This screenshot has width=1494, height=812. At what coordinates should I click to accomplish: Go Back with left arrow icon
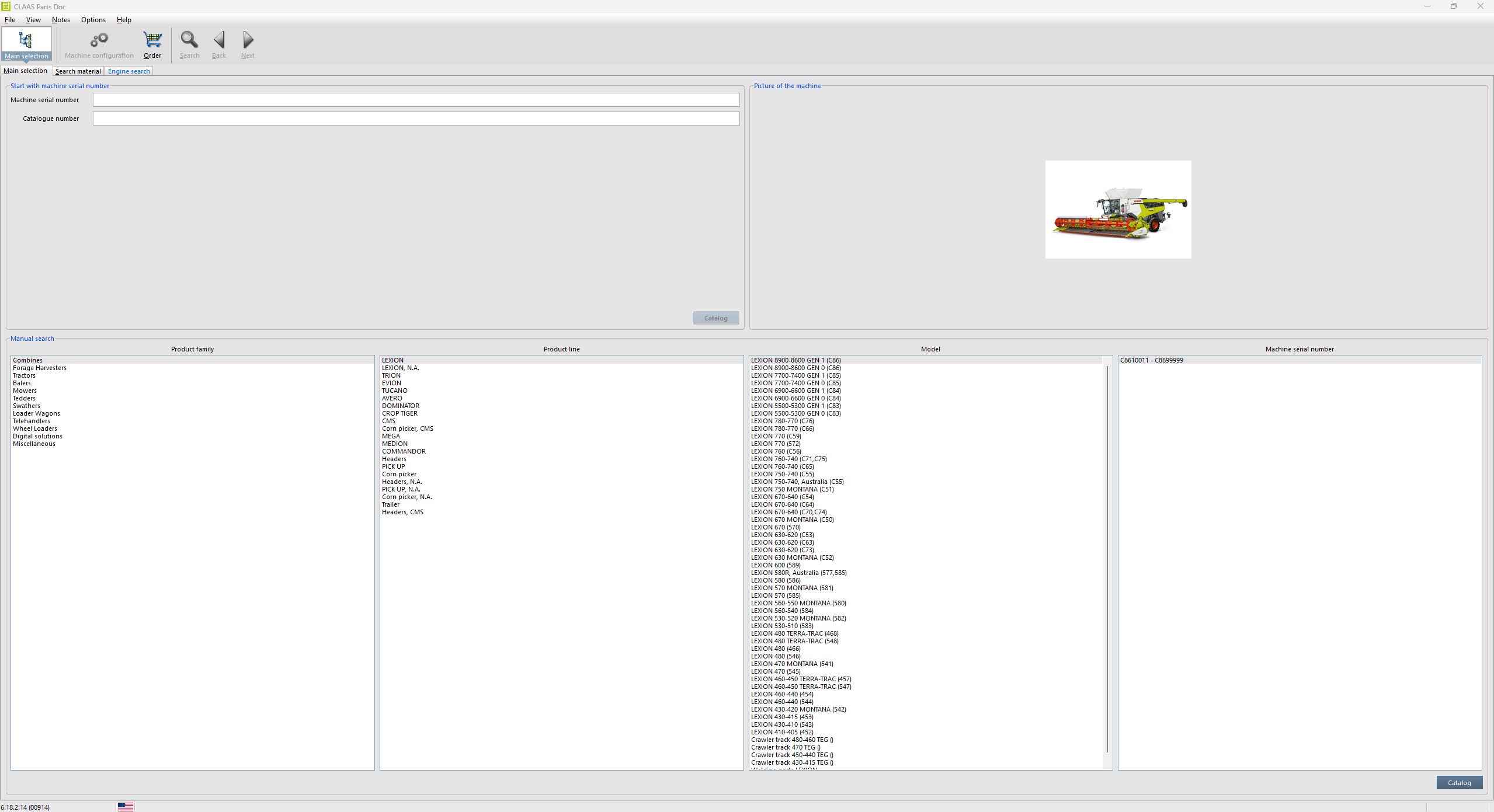point(219,40)
